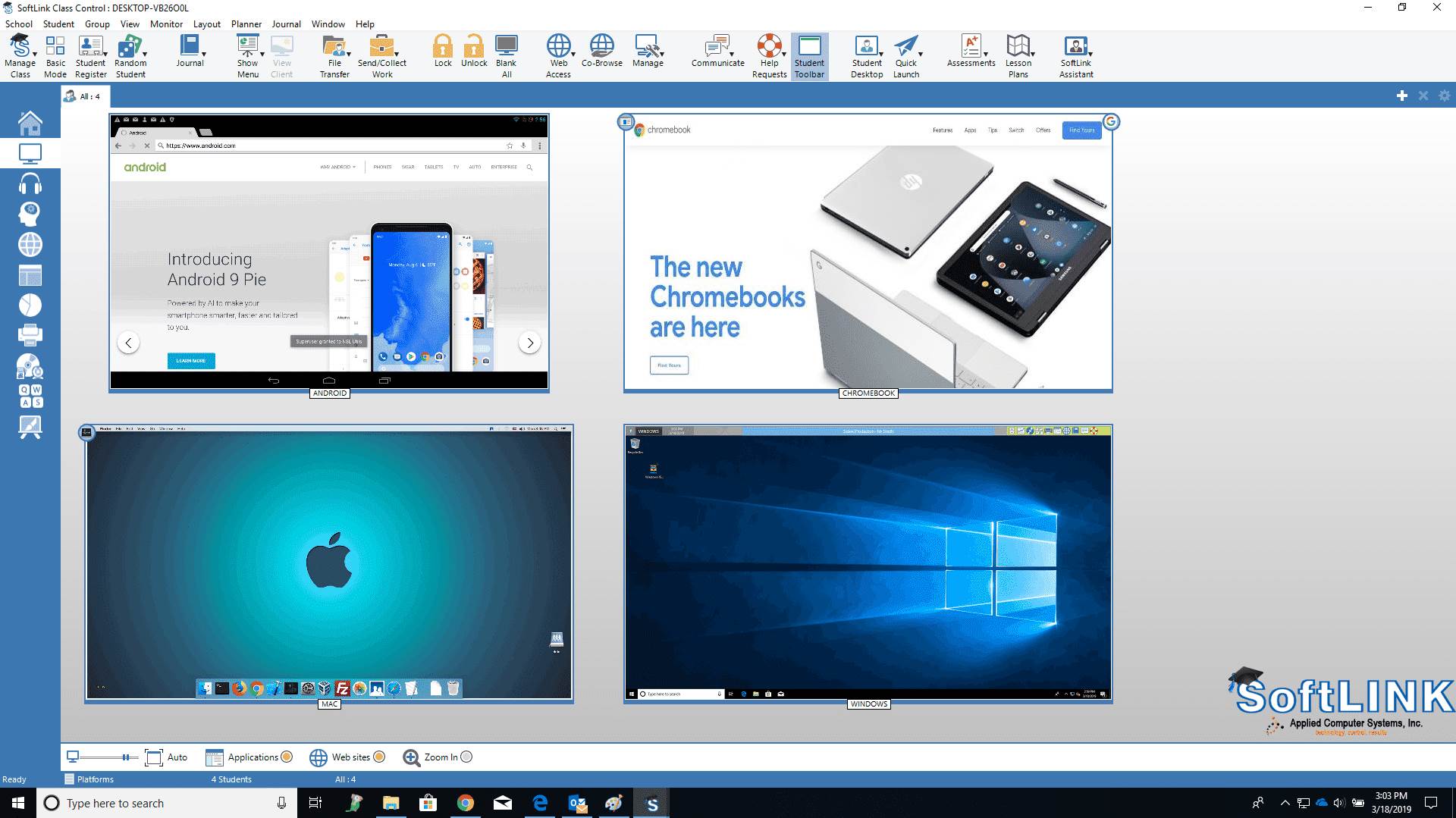
Task: Launch SoftLink Assistant
Action: (1076, 56)
